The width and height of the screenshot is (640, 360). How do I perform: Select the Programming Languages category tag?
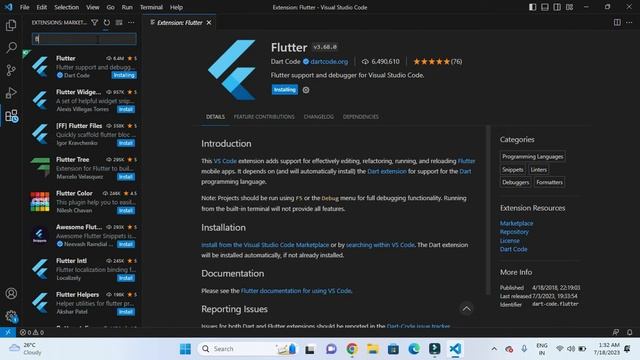click(x=533, y=156)
